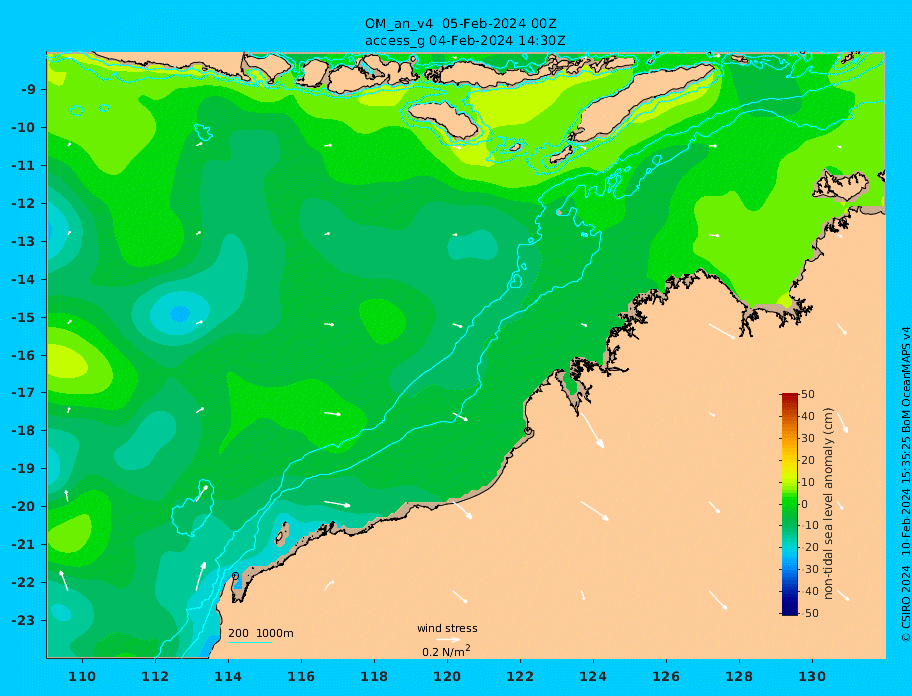This screenshot has height=696, width=912.
Task: Click the latitude axis label -17
Action: pos(25,393)
